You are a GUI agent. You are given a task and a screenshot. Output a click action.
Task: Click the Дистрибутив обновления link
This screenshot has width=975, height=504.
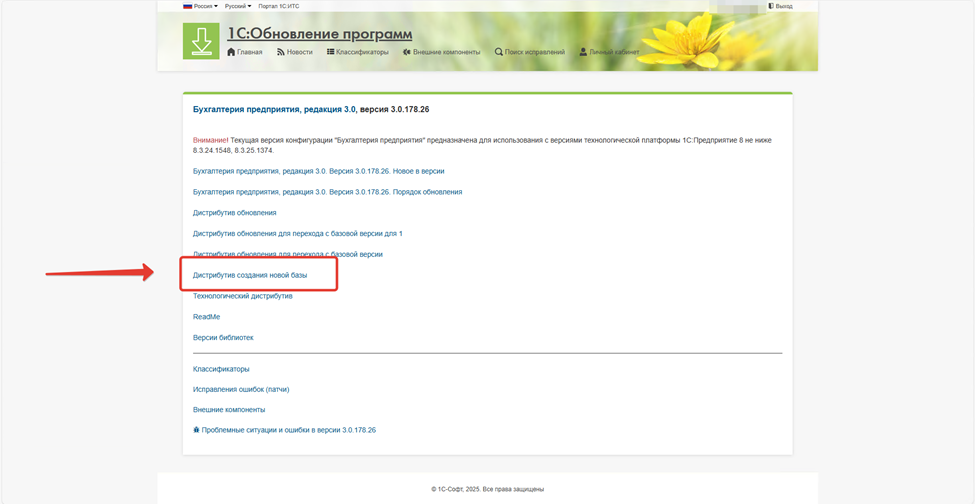pos(235,213)
